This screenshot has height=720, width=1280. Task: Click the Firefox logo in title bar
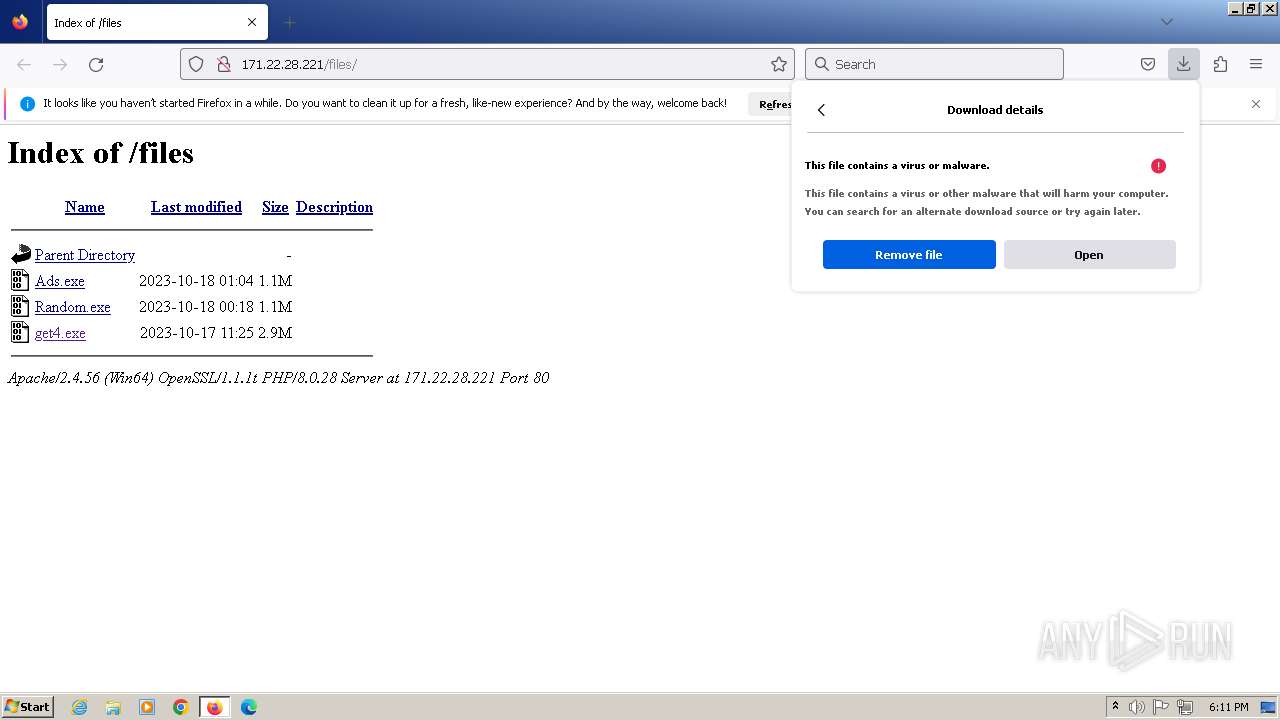20,21
